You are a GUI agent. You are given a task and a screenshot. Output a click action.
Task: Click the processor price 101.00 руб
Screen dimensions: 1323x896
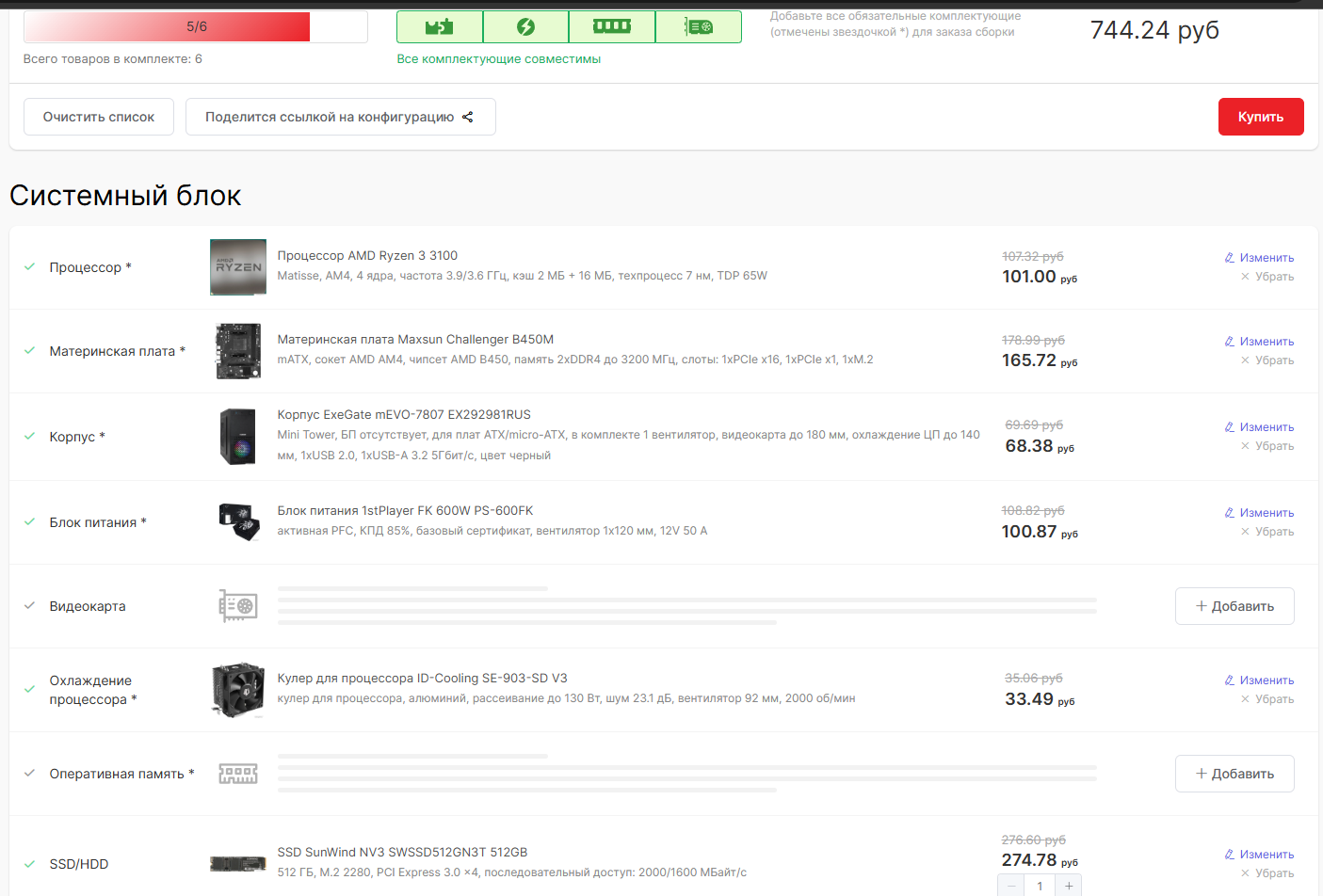(1040, 277)
